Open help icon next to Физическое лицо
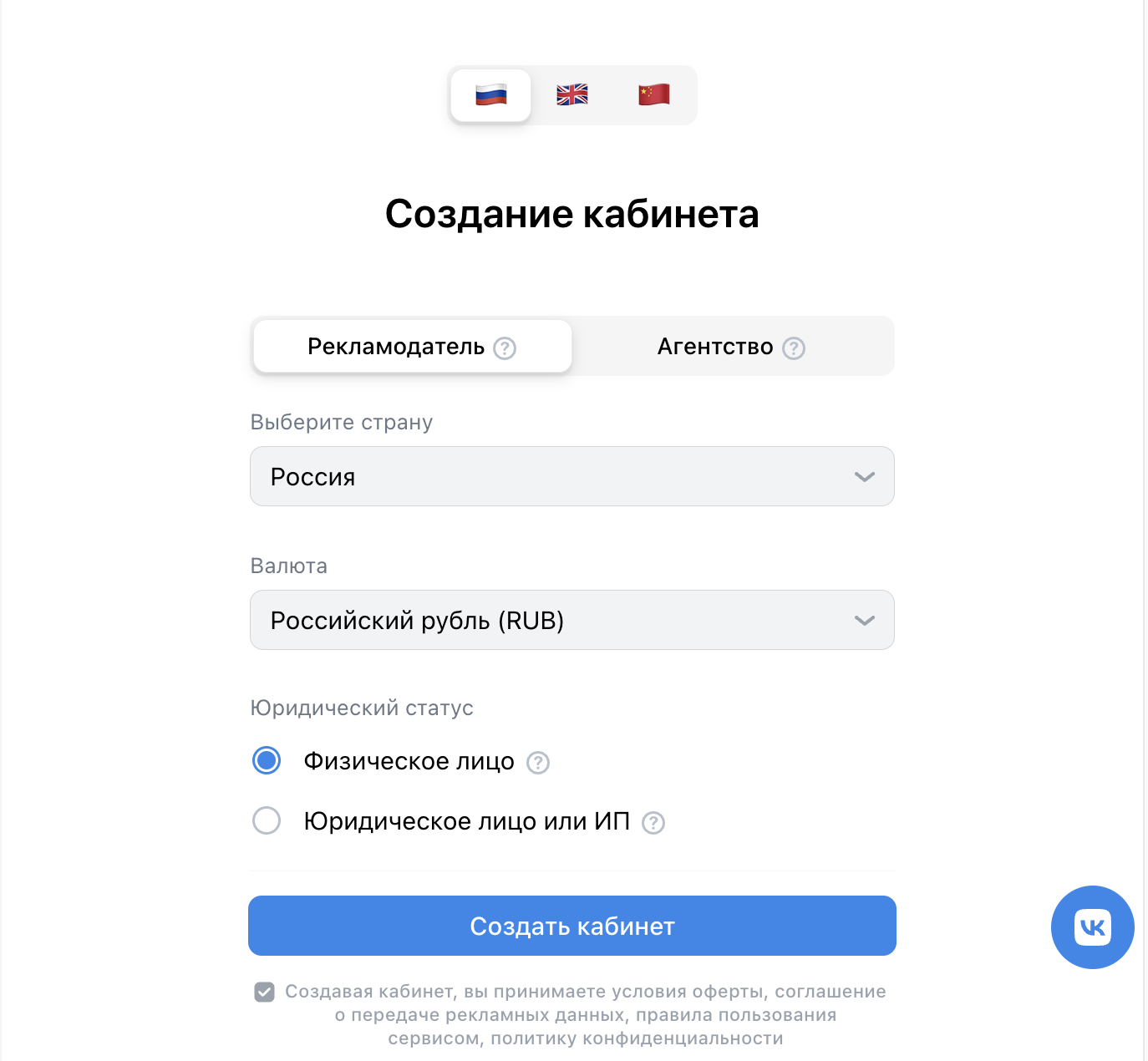 click(538, 763)
